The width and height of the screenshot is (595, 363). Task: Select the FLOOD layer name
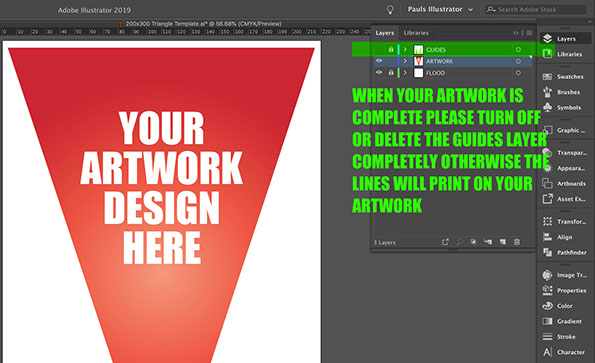[435, 73]
